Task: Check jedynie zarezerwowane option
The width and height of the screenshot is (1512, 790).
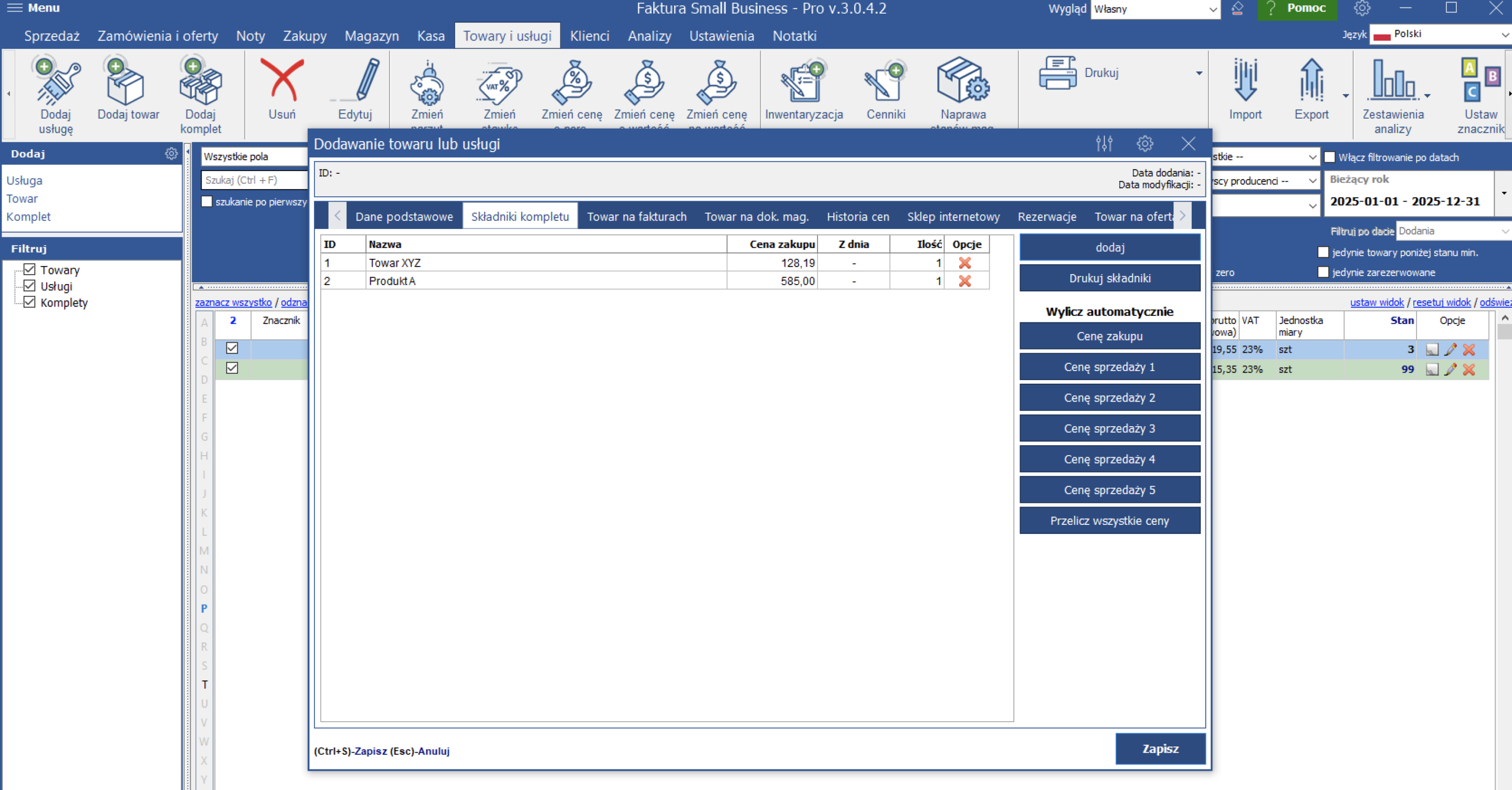Action: tap(1323, 272)
